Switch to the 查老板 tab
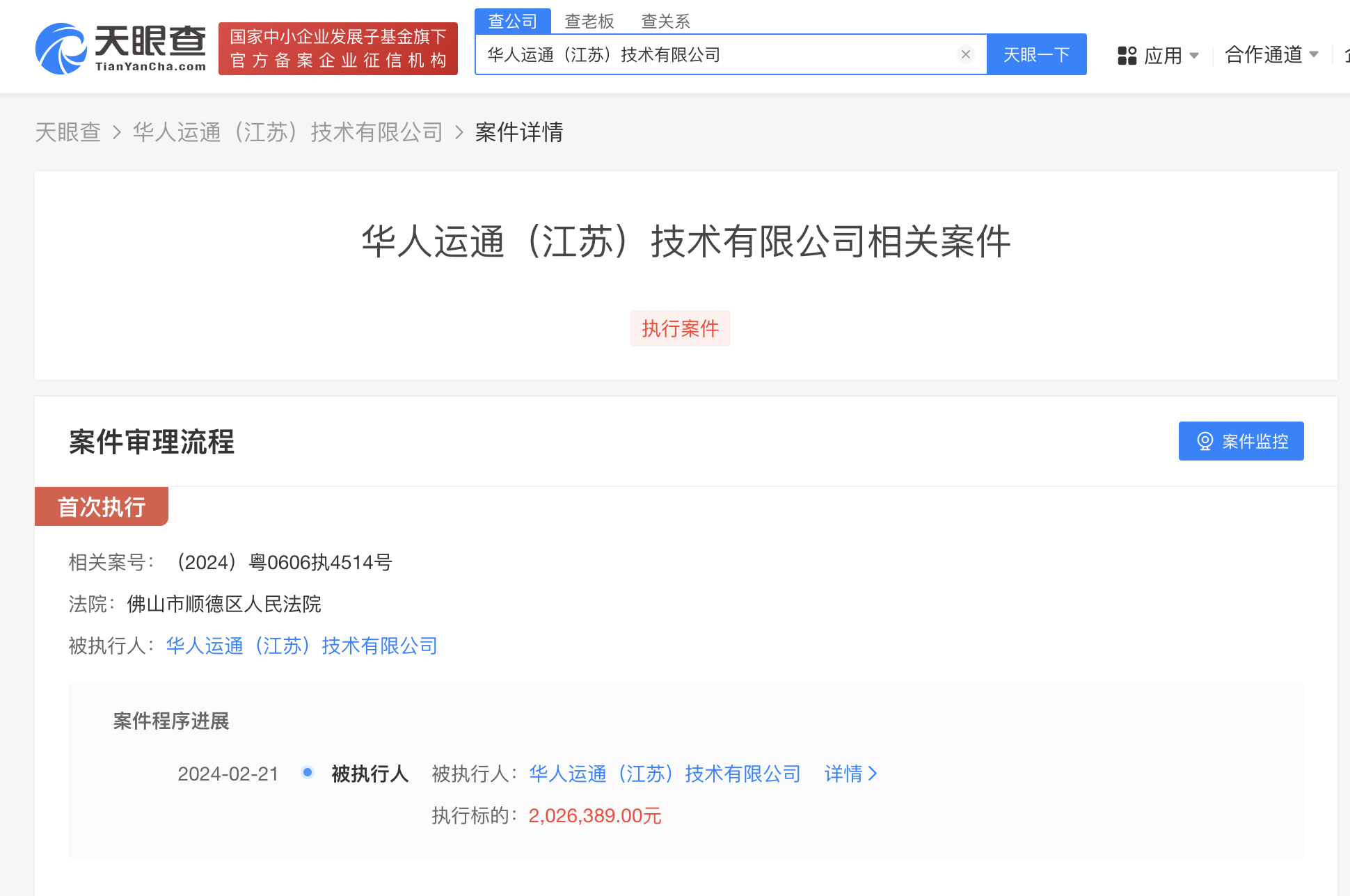Image resolution: width=1350 pixels, height=896 pixels. click(x=589, y=21)
